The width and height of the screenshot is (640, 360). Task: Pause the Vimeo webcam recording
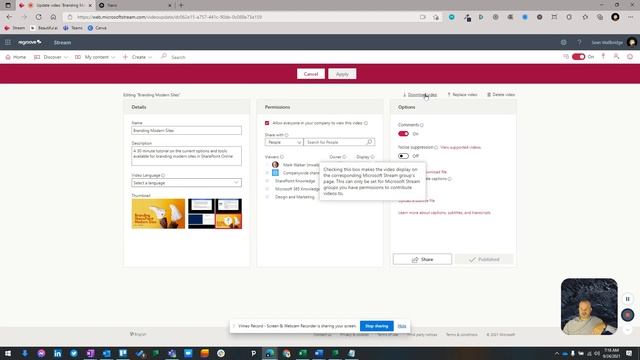tap(628, 299)
